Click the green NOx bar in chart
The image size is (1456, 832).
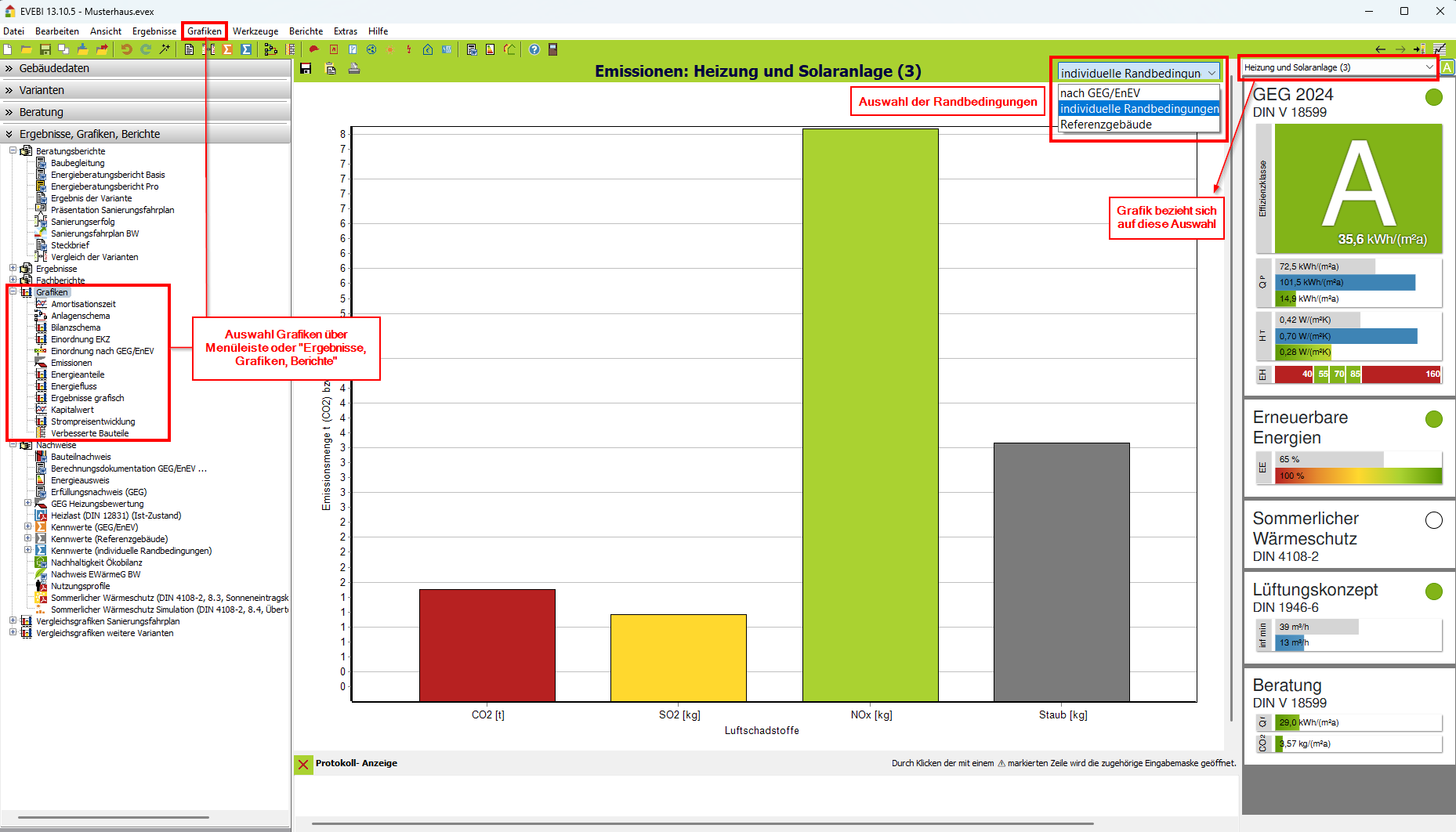(870, 414)
